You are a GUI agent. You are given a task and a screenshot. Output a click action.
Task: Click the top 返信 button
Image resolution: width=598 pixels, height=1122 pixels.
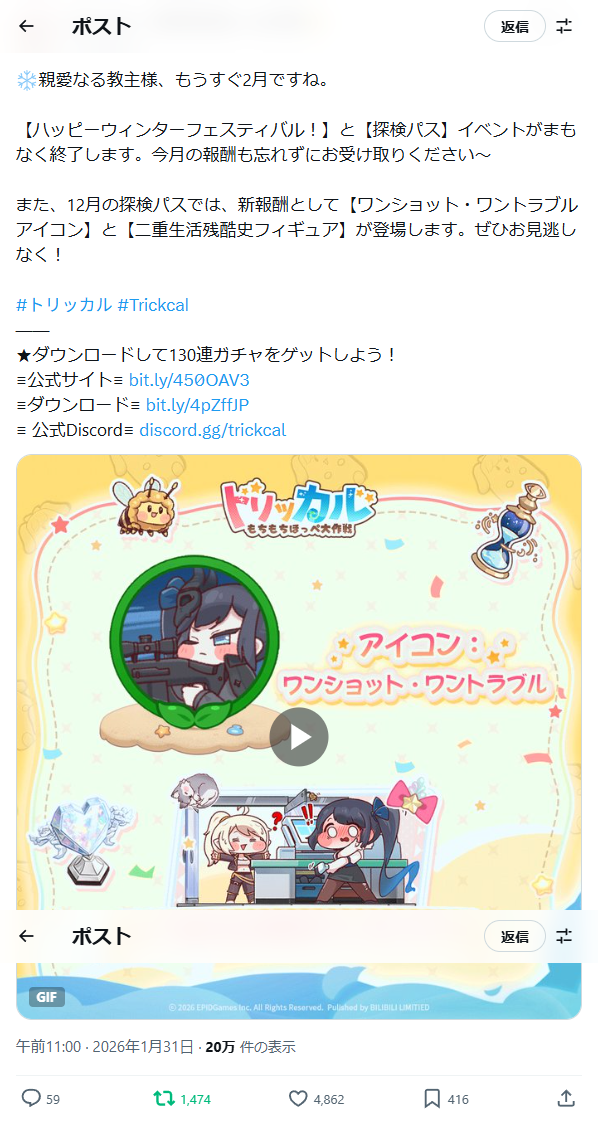[515, 26]
